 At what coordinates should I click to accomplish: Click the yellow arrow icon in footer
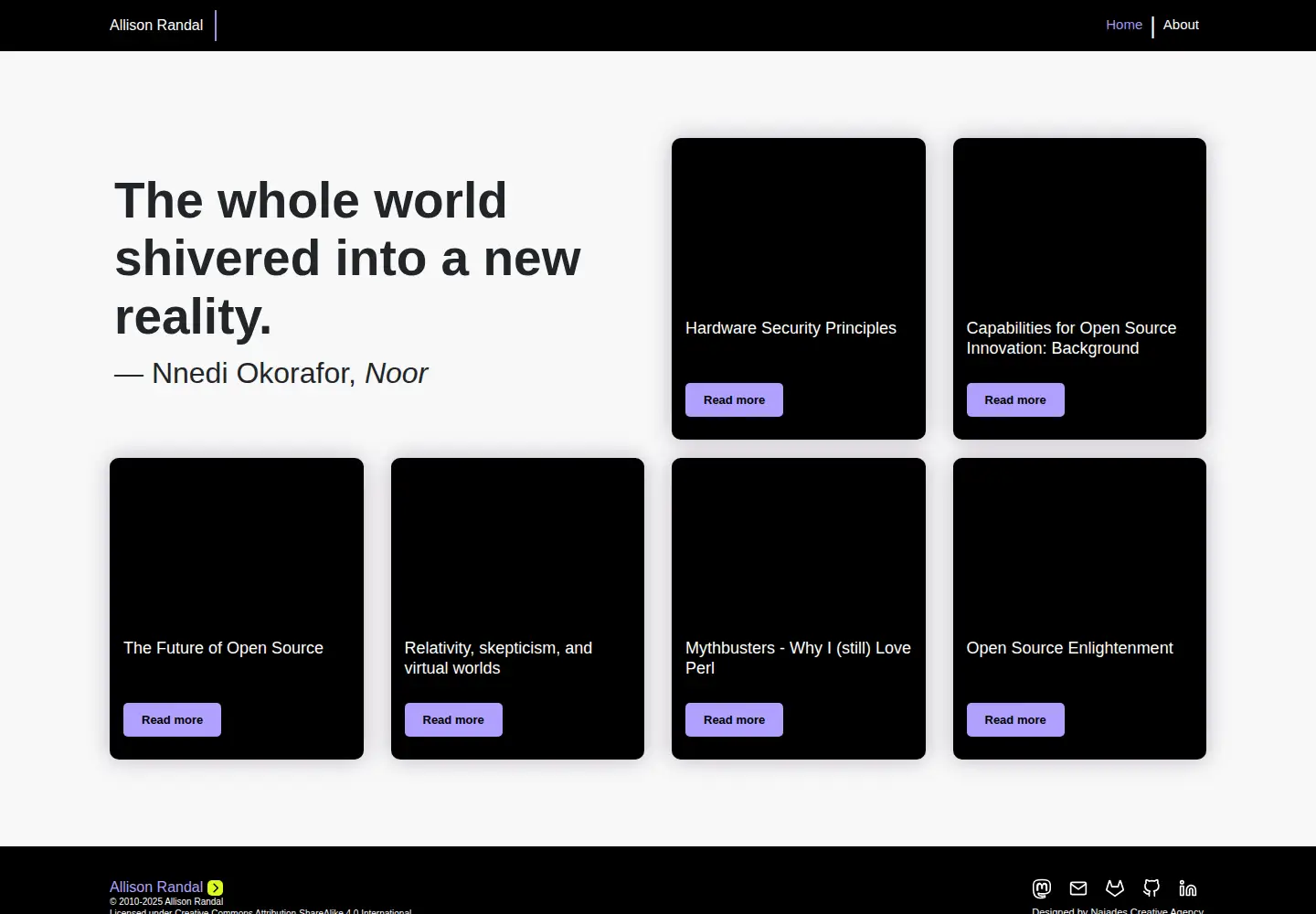tap(216, 887)
